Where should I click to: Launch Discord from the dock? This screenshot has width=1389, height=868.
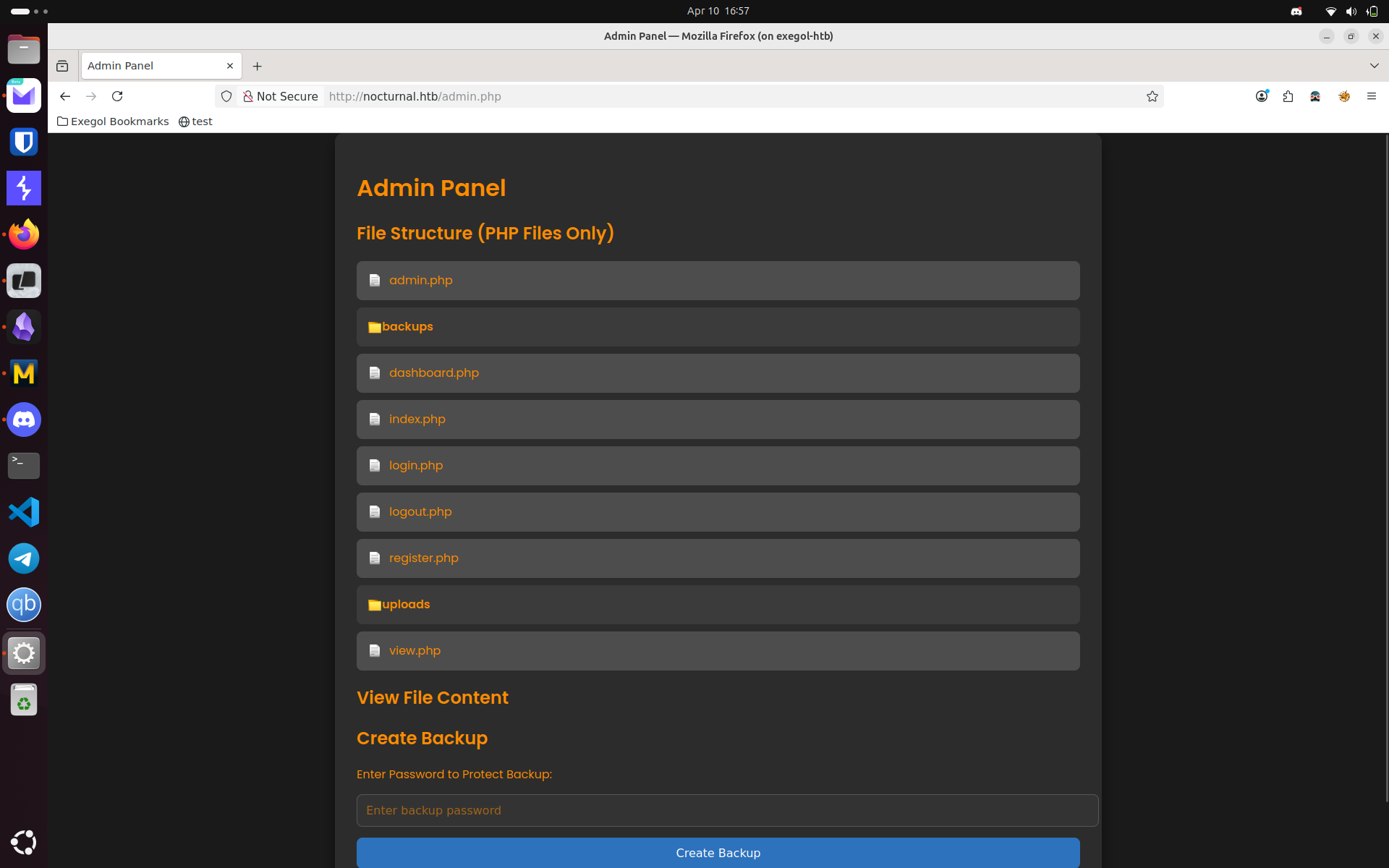tap(24, 420)
